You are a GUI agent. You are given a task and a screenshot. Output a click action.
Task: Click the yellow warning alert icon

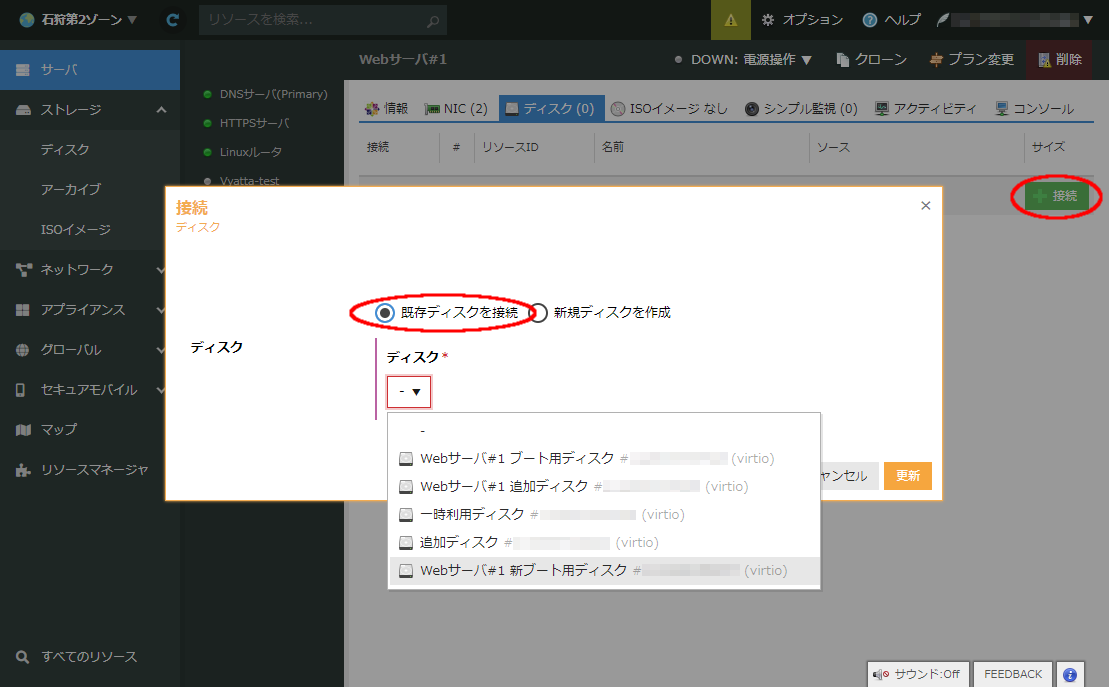click(730, 20)
